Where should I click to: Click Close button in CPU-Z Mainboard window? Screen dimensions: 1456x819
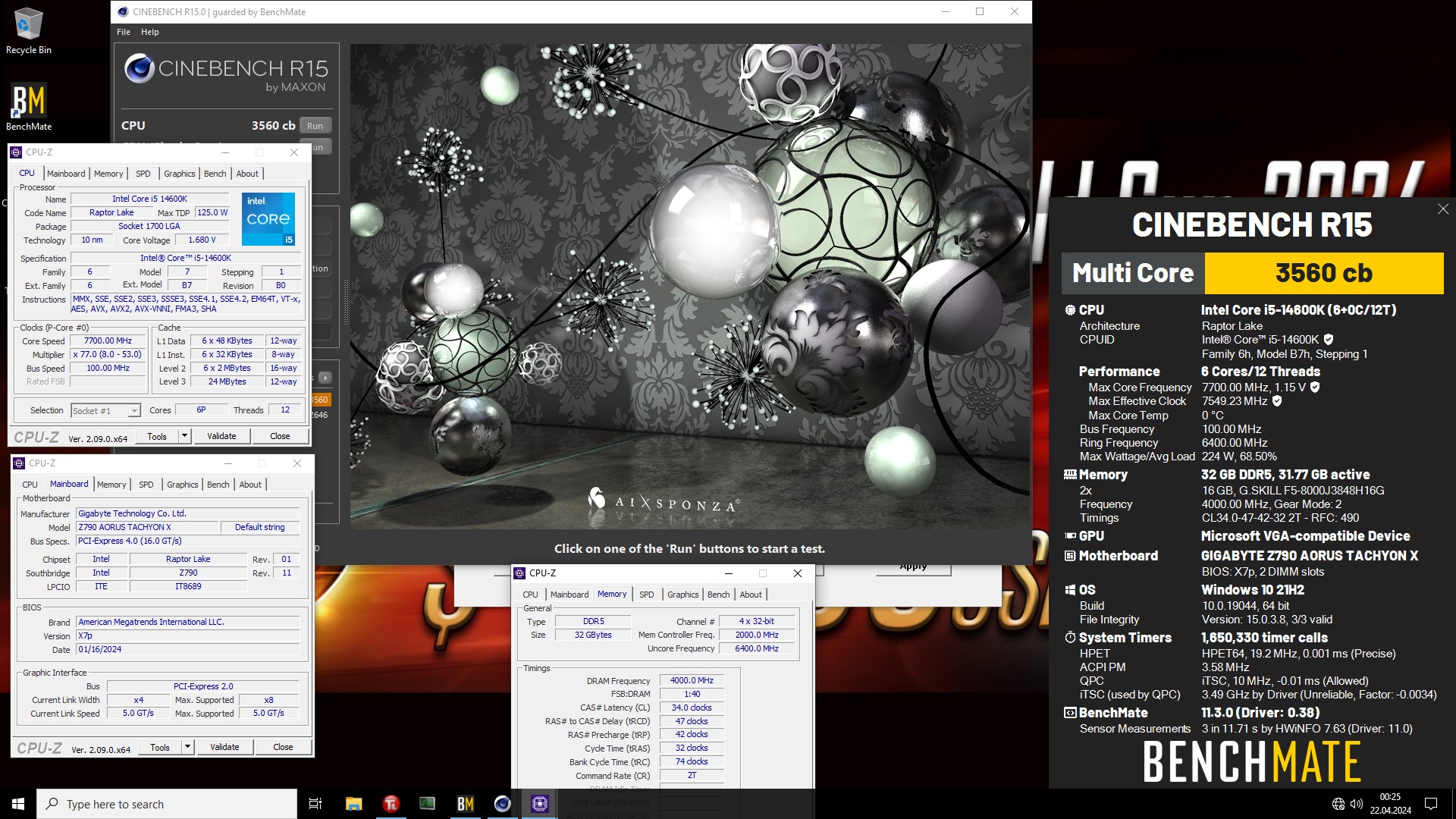(x=283, y=747)
